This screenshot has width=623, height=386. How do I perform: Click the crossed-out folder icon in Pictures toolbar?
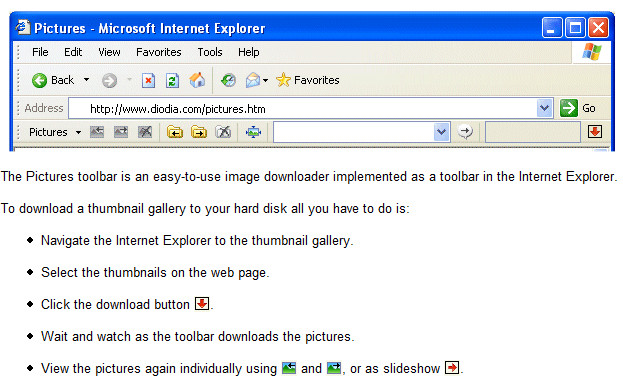point(223,132)
